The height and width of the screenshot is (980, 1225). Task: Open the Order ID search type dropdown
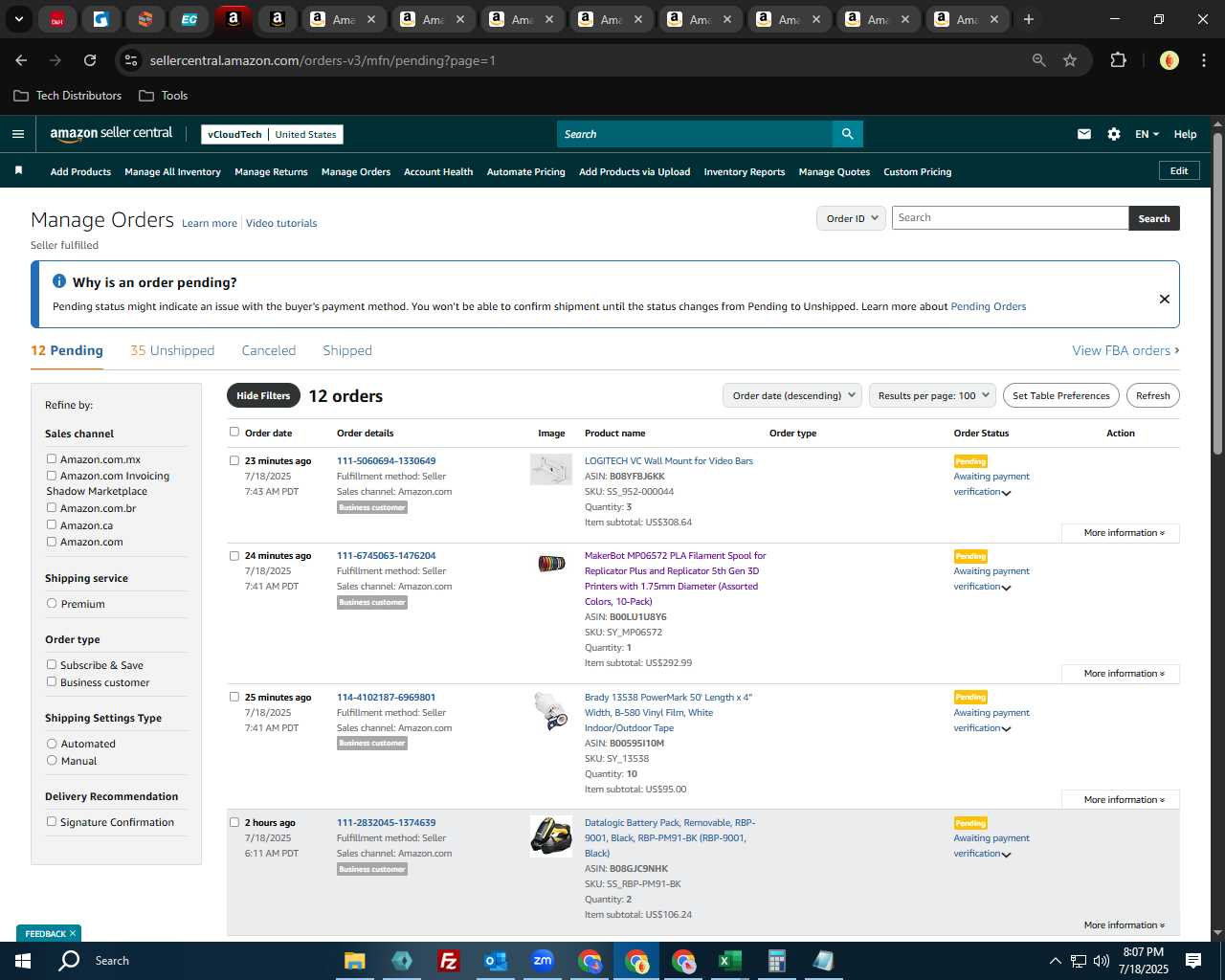coord(851,218)
